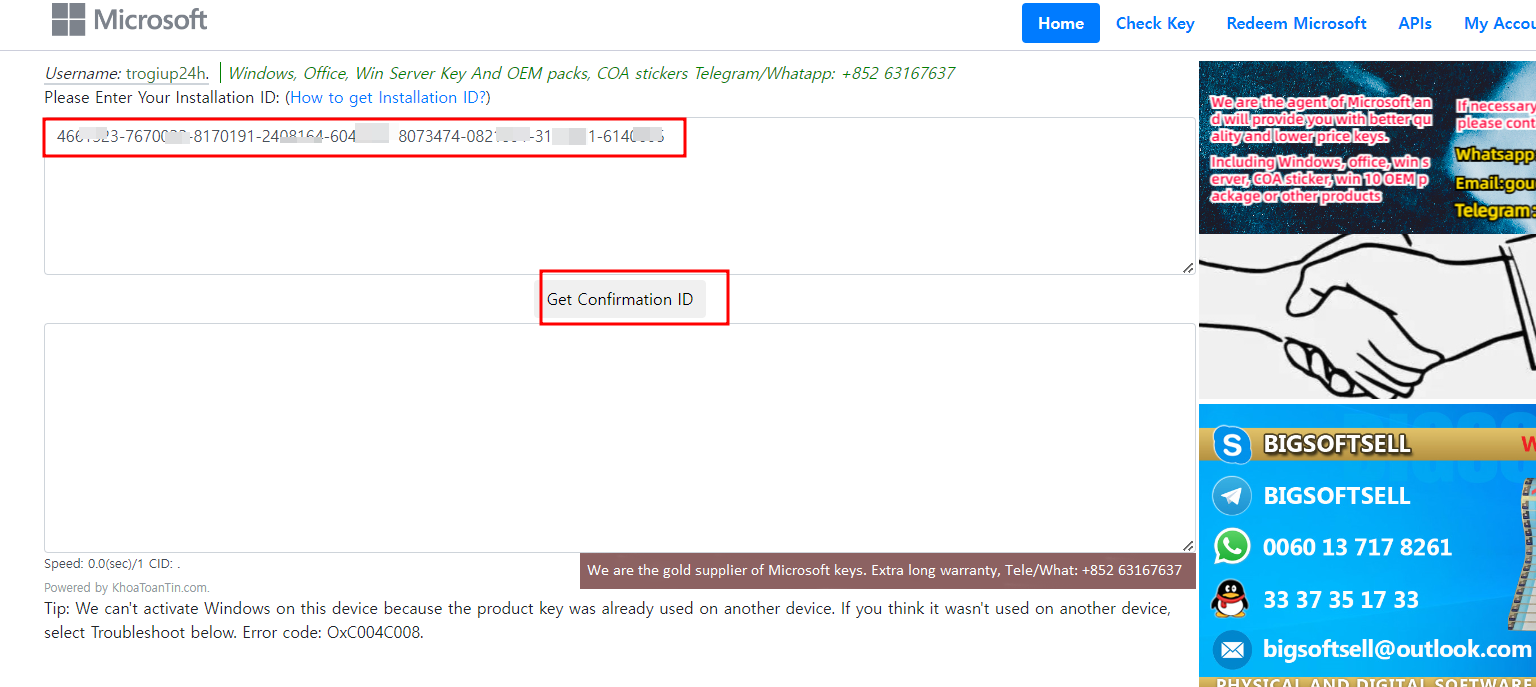Open the APIs nav link
This screenshot has height=687, width=1536.
1415,23
